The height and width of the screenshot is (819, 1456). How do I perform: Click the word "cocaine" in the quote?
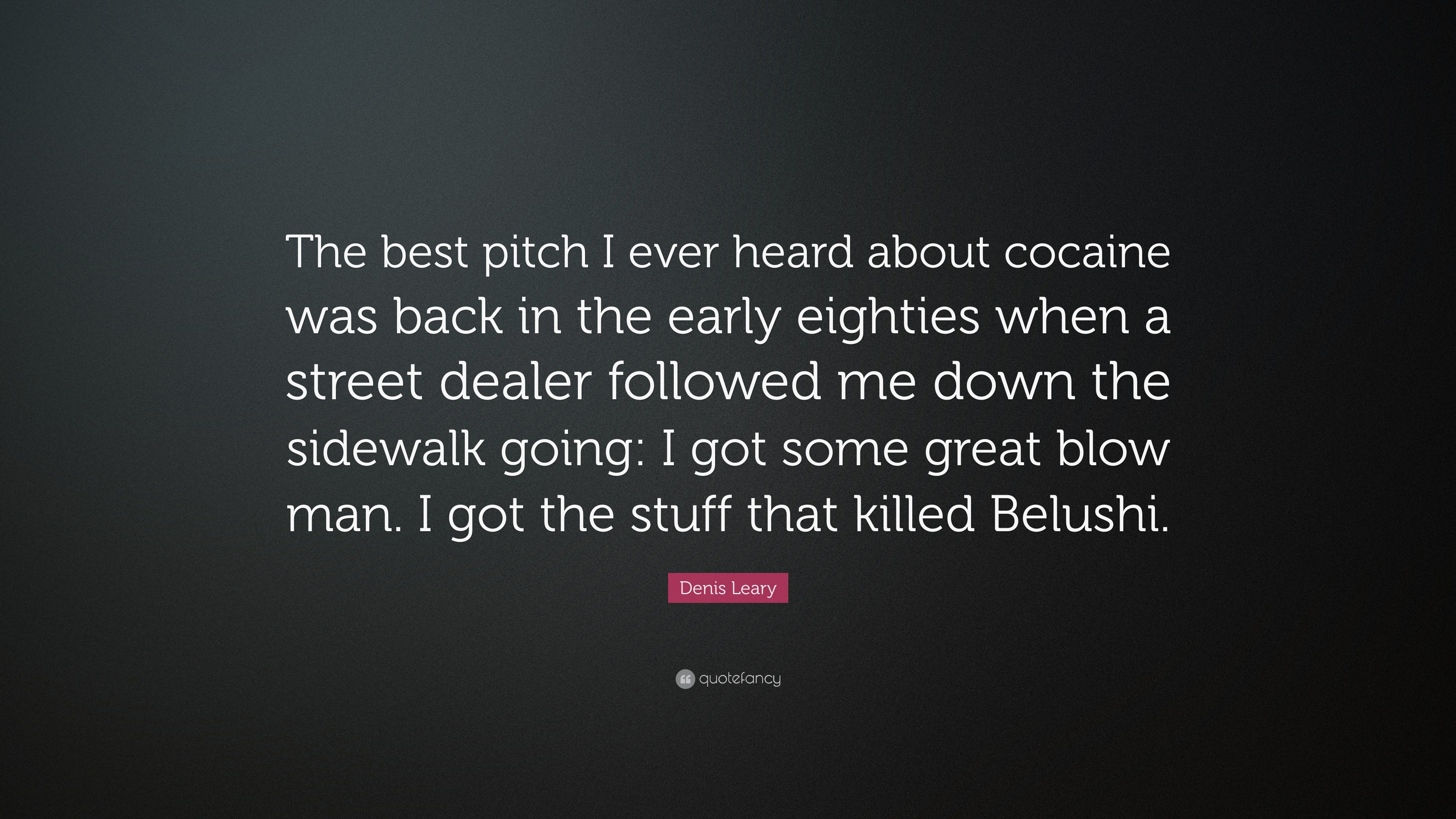pos(1087,253)
